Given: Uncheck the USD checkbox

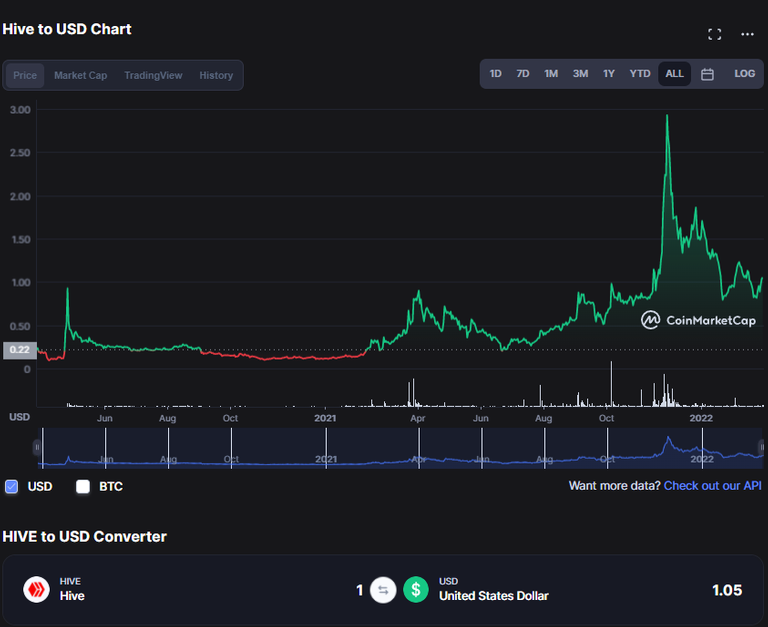Looking at the screenshot, I should click(x=11, y=486).
